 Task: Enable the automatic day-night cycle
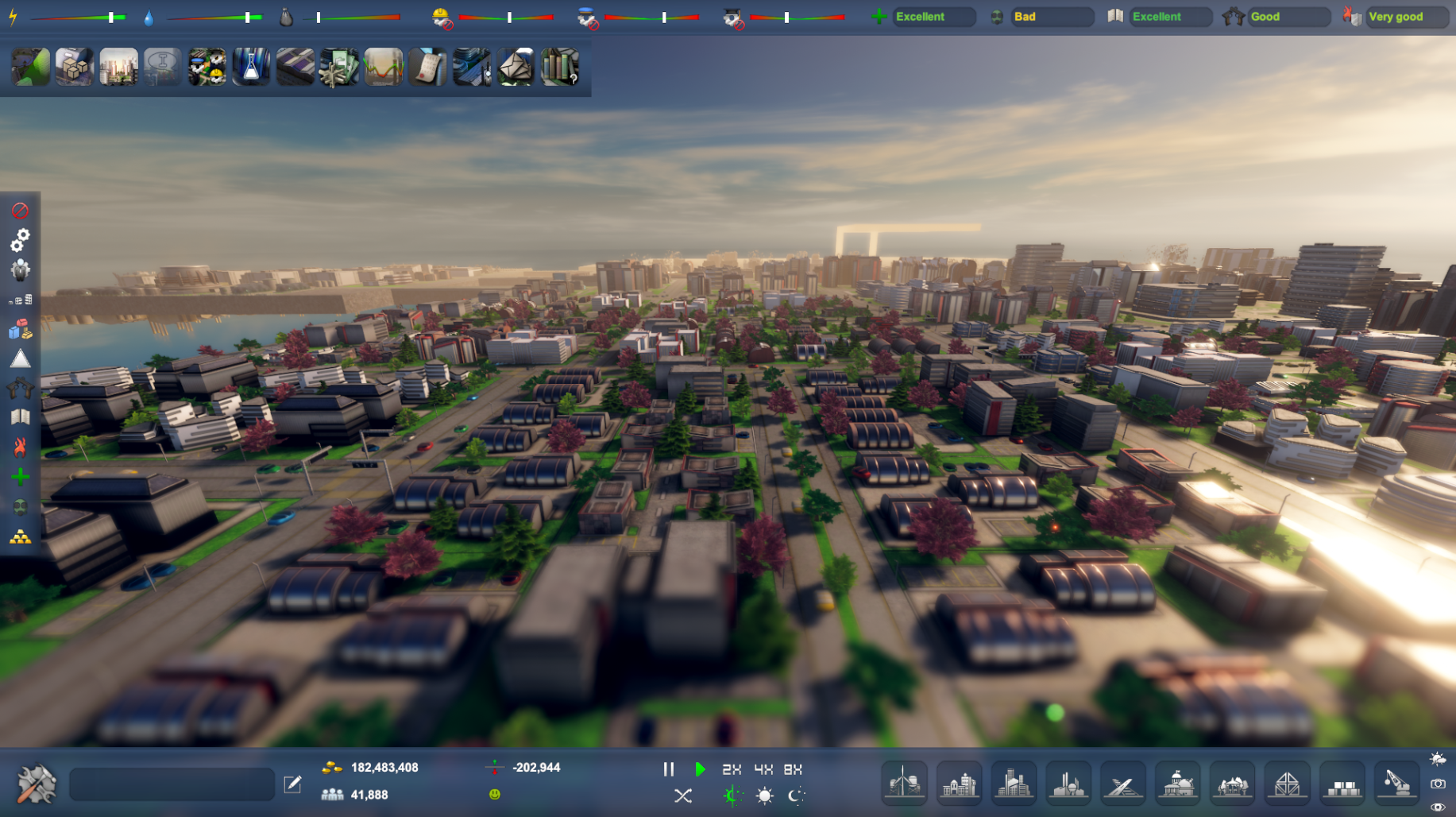[x=732, y=796]
